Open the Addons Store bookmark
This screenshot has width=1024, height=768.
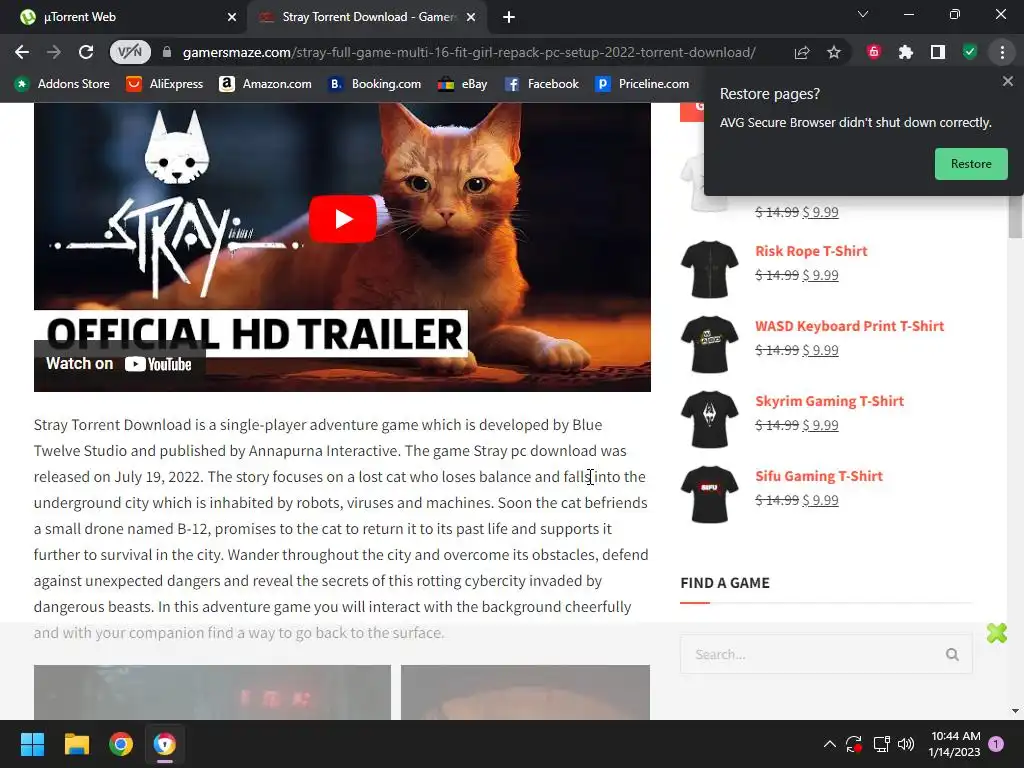click(63, 84)
